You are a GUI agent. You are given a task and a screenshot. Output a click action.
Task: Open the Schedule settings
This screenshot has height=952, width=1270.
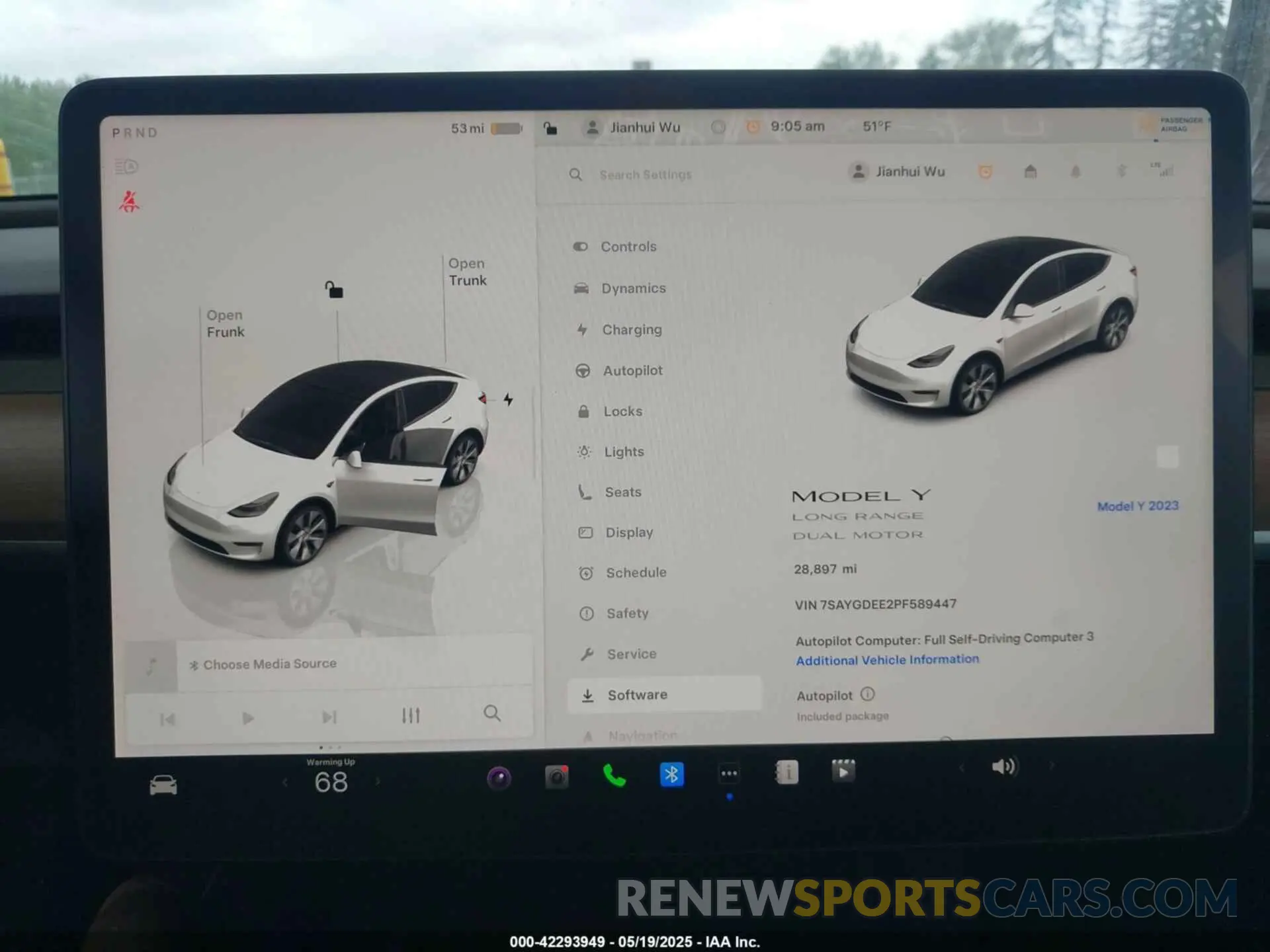coord(623,573)
